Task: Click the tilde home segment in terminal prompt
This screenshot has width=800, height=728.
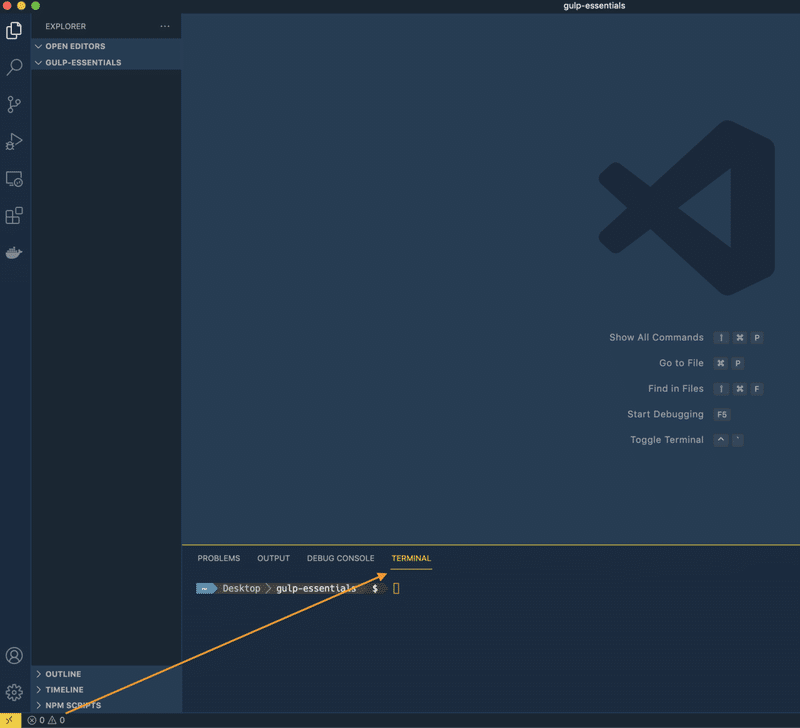Action: pyautogui.click(x=204, y=589)
